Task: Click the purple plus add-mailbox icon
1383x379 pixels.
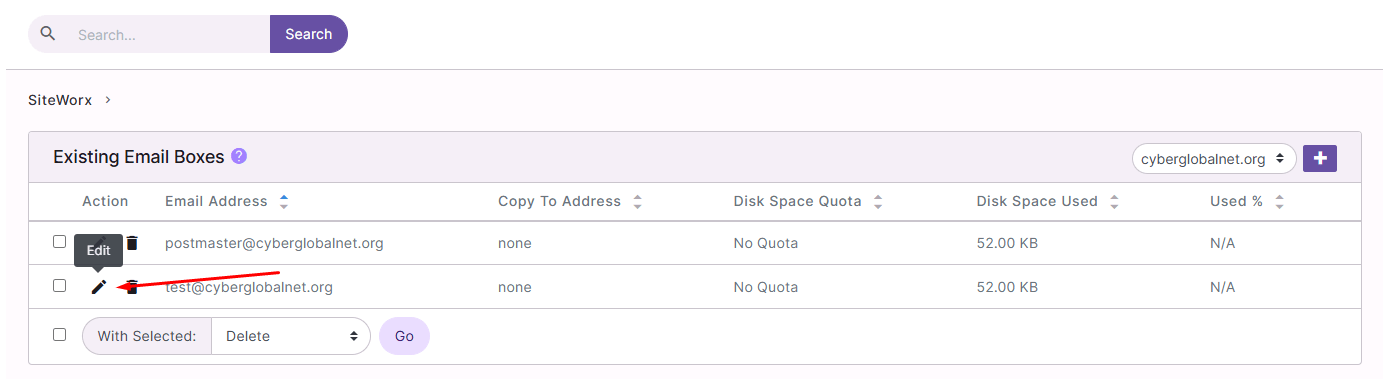Action: click(x=1320, y=158)
